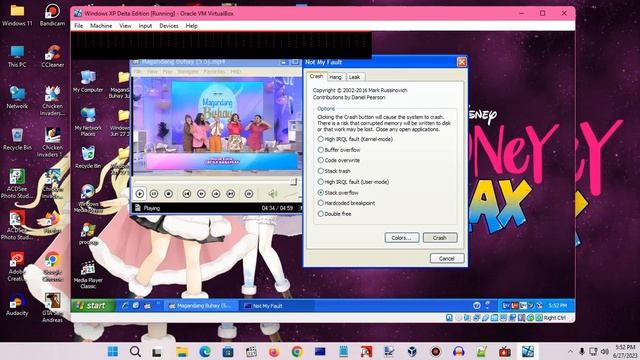Open the CCleaner desktop shortcut
640x360 pixels.
[53, 56]
